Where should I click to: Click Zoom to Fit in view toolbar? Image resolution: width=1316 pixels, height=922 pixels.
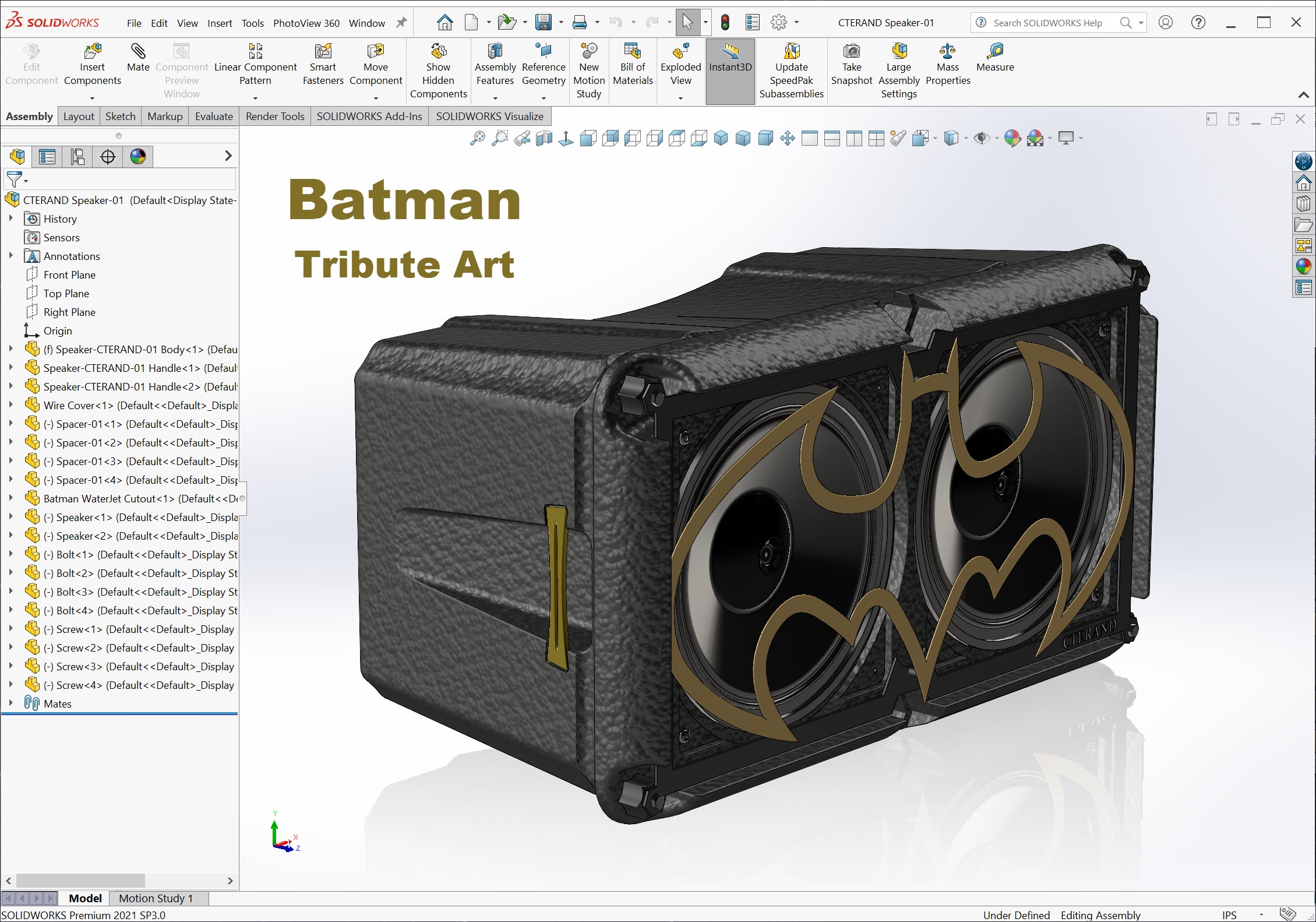point(477,138)
